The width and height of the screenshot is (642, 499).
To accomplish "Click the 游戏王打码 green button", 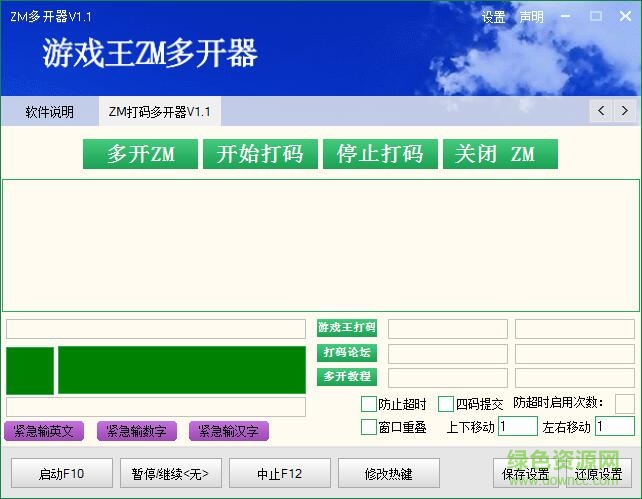I will 347,327.
